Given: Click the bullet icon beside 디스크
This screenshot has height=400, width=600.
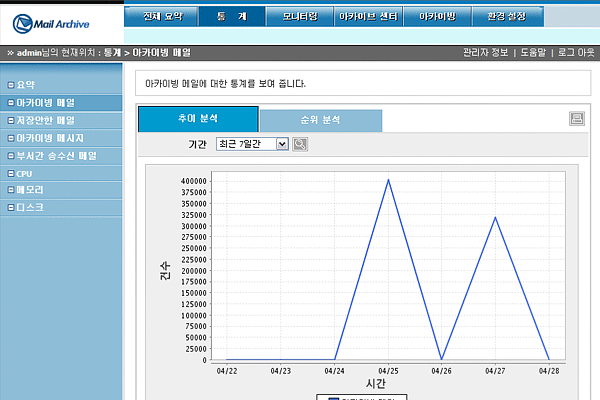Looking at the screenshot, I should click(x=11, y=207).
